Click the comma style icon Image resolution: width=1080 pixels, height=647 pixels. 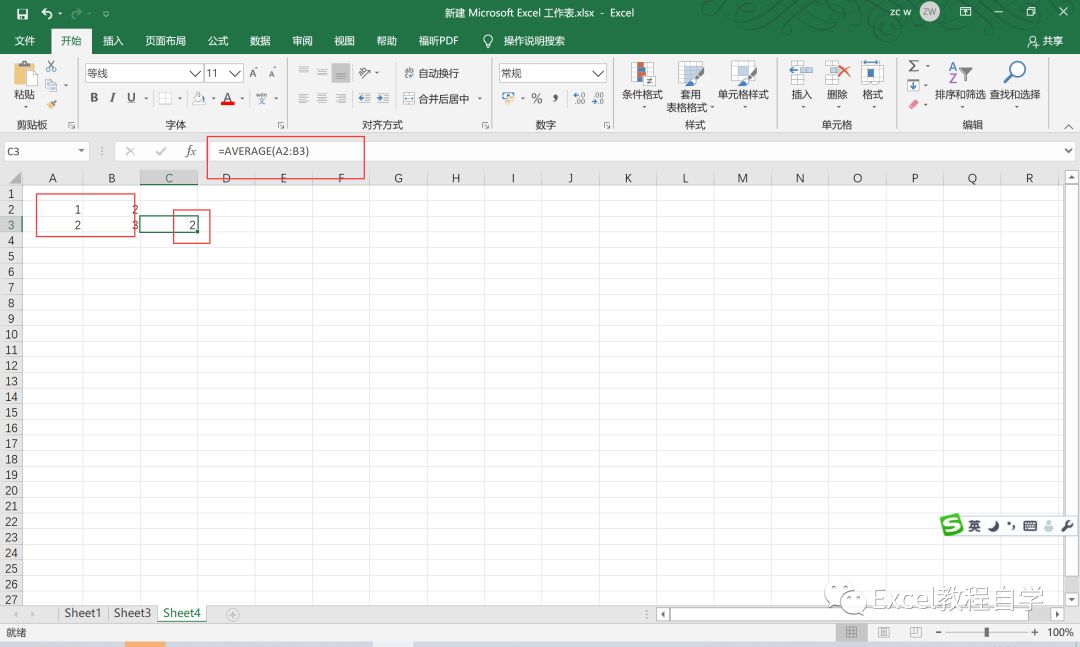point(555,99)
